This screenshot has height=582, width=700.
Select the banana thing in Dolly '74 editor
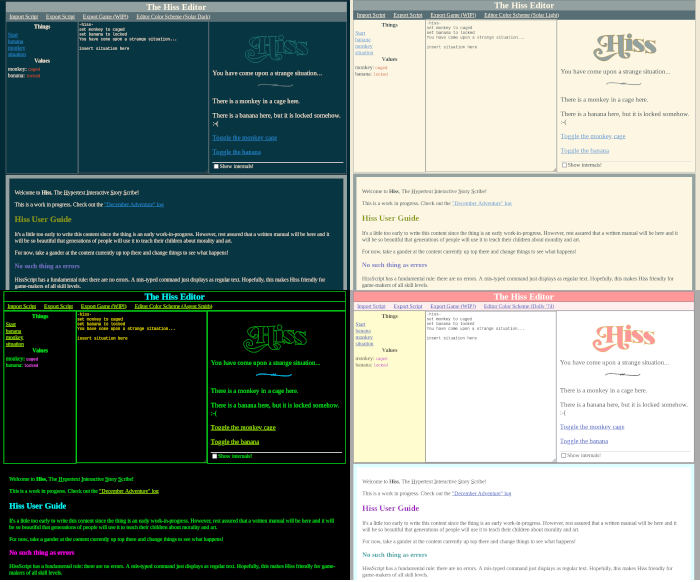click(x=363, y=331)
